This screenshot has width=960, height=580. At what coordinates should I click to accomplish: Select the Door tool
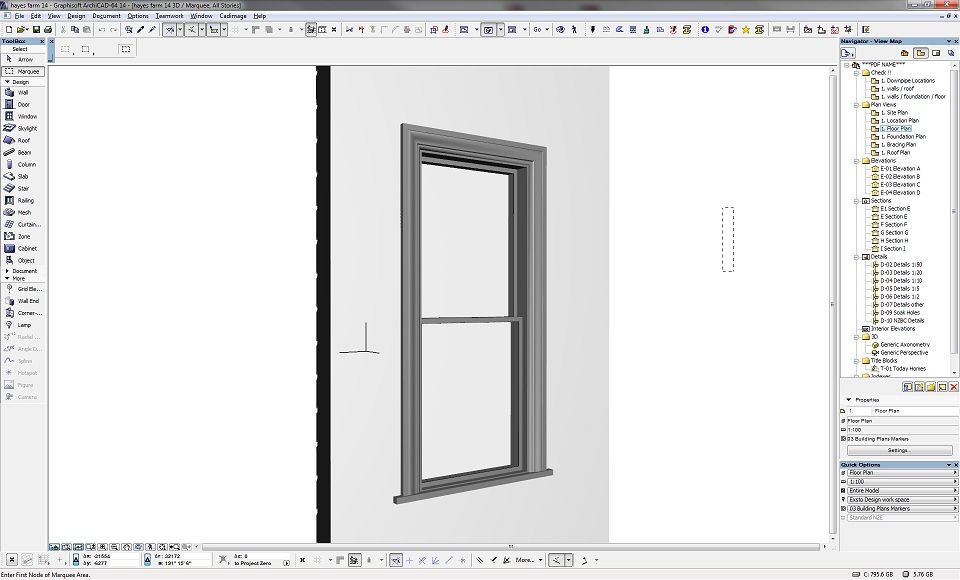click(x=22, y=103)
